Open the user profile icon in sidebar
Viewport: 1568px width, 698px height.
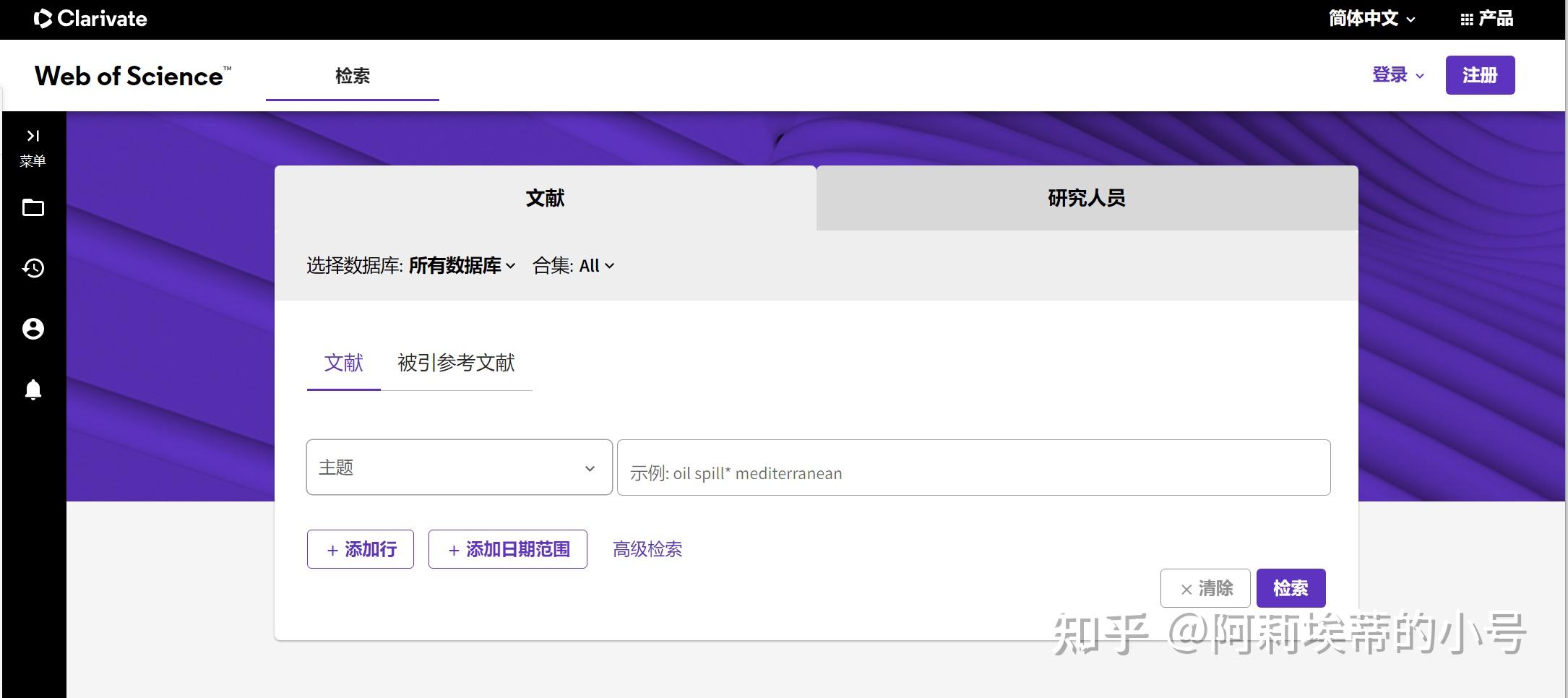point(33,329)
